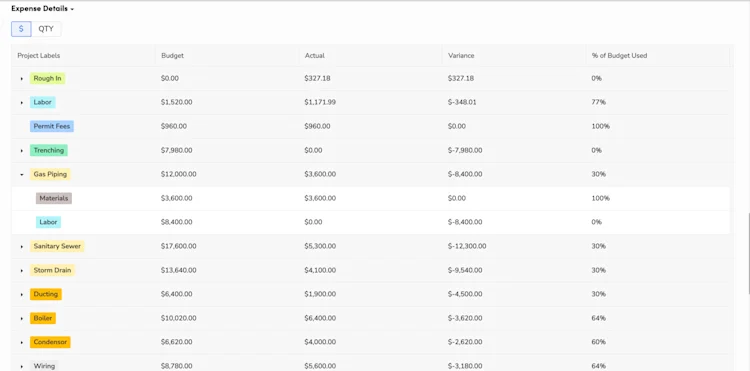This screenshot has height=371, width=750.
Task: Expand the top-level Labor row arrow
Action: [22, 102]
